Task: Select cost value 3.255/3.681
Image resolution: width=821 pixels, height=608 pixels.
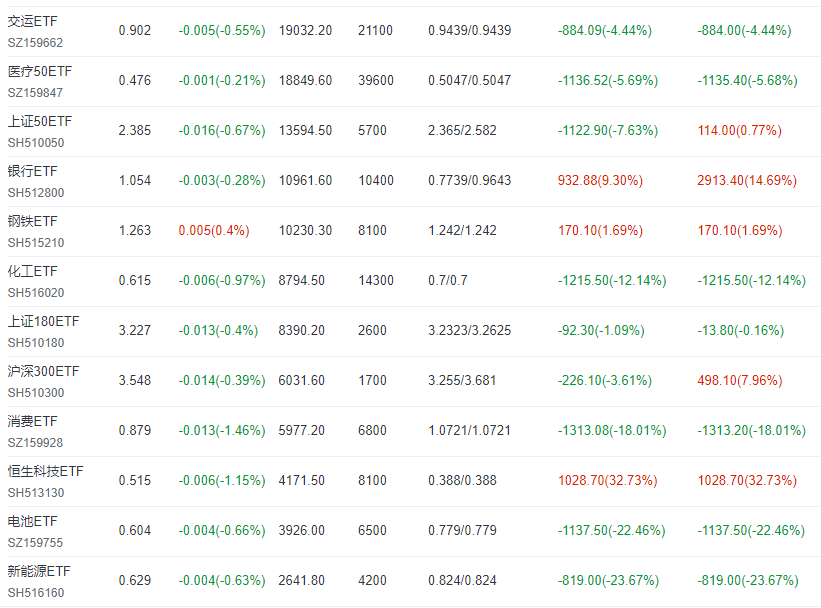Action: [462, 380]
